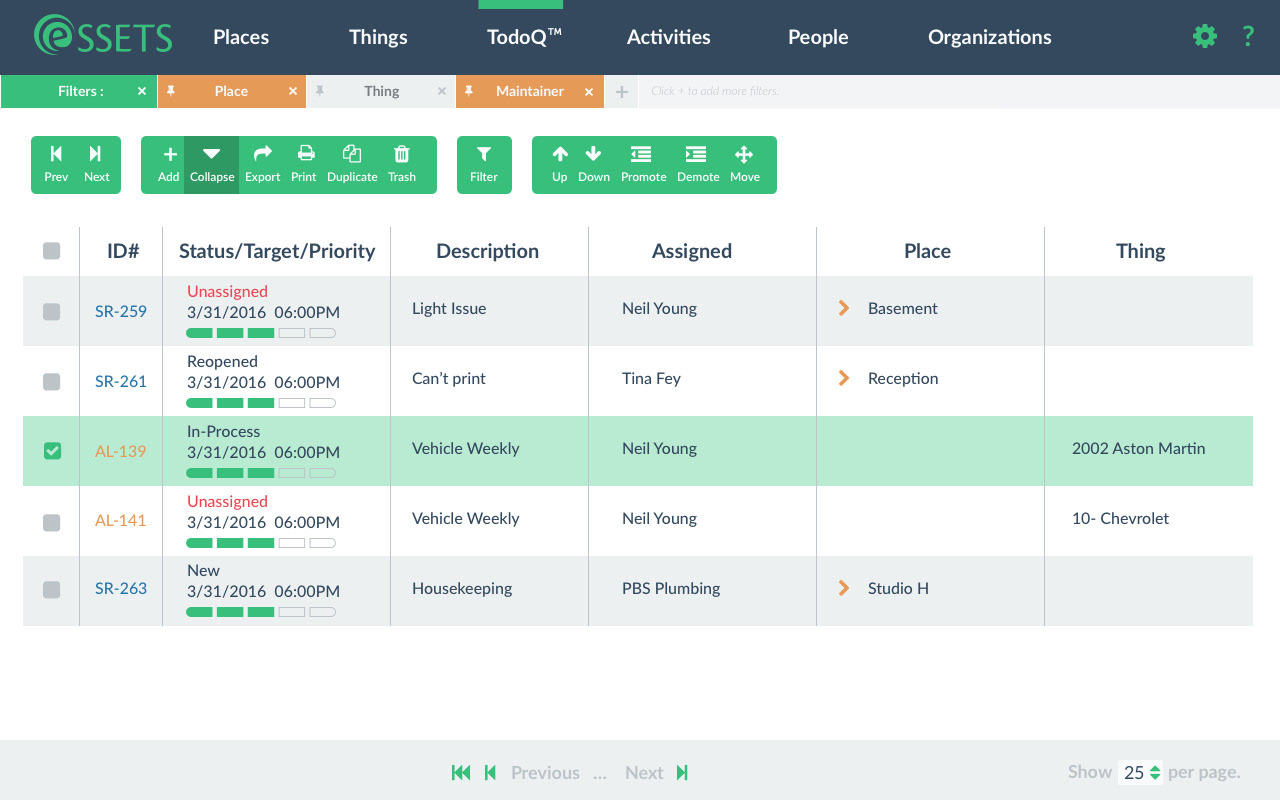The image size is (1280, 800).
Task: Open the Organizations menu
Action: (x=989, y=37)
